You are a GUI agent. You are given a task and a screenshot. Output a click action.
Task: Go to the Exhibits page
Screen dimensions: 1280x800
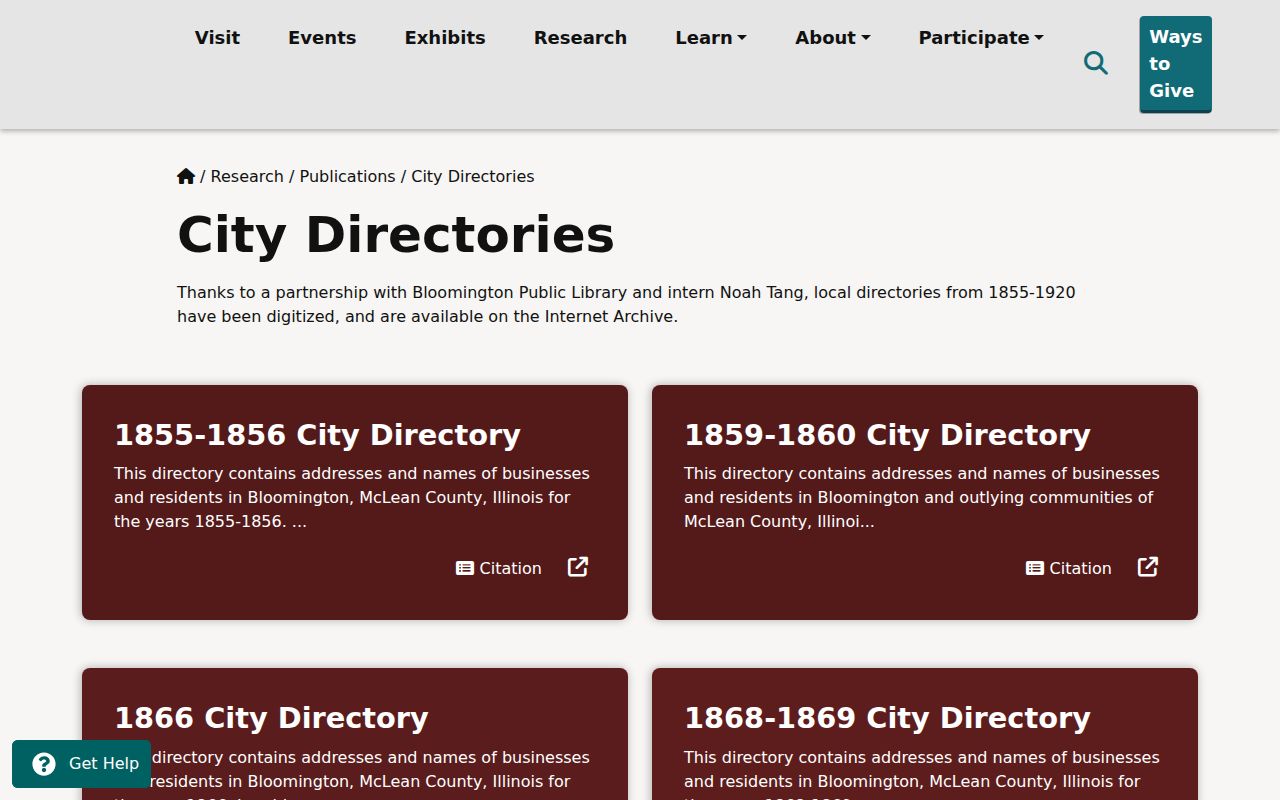pyautogui.click(x=445, y=38)
